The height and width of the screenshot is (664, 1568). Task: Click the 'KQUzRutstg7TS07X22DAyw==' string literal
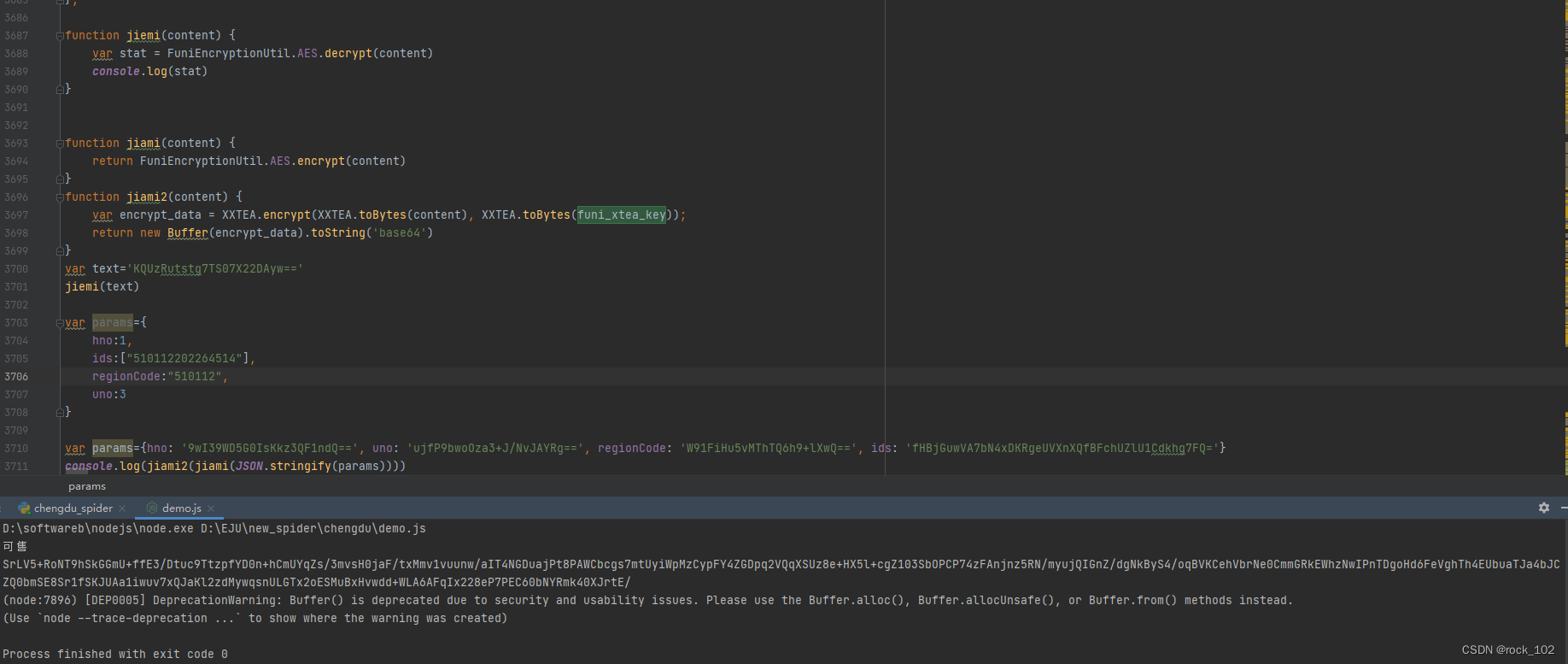tap(215, 269)
